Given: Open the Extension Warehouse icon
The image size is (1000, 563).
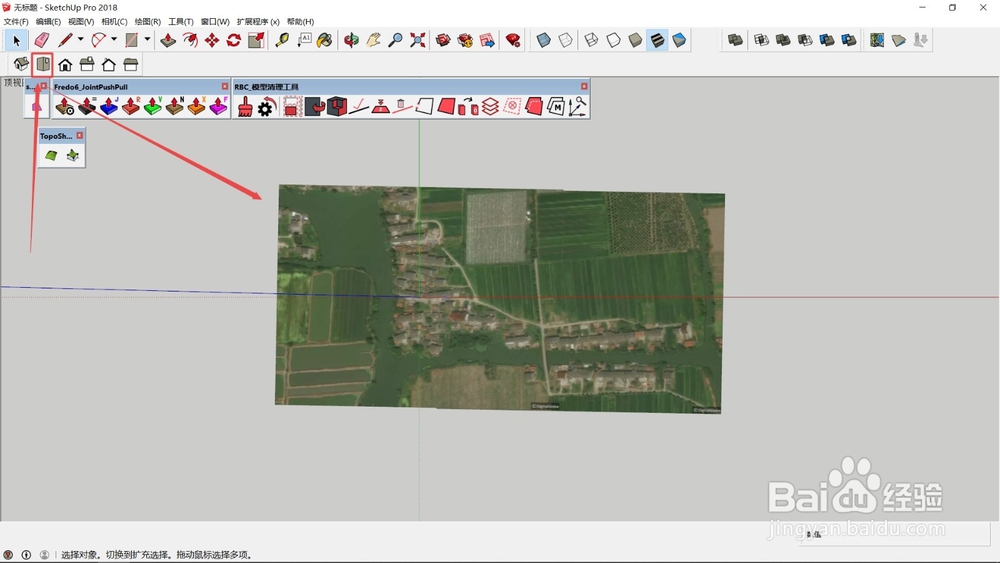Looking at the screenshot, I should (x=466, y=40).
